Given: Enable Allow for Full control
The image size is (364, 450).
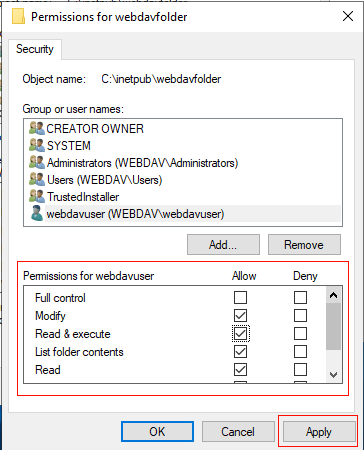Looking at the screenshot, I should pos(240,297).
